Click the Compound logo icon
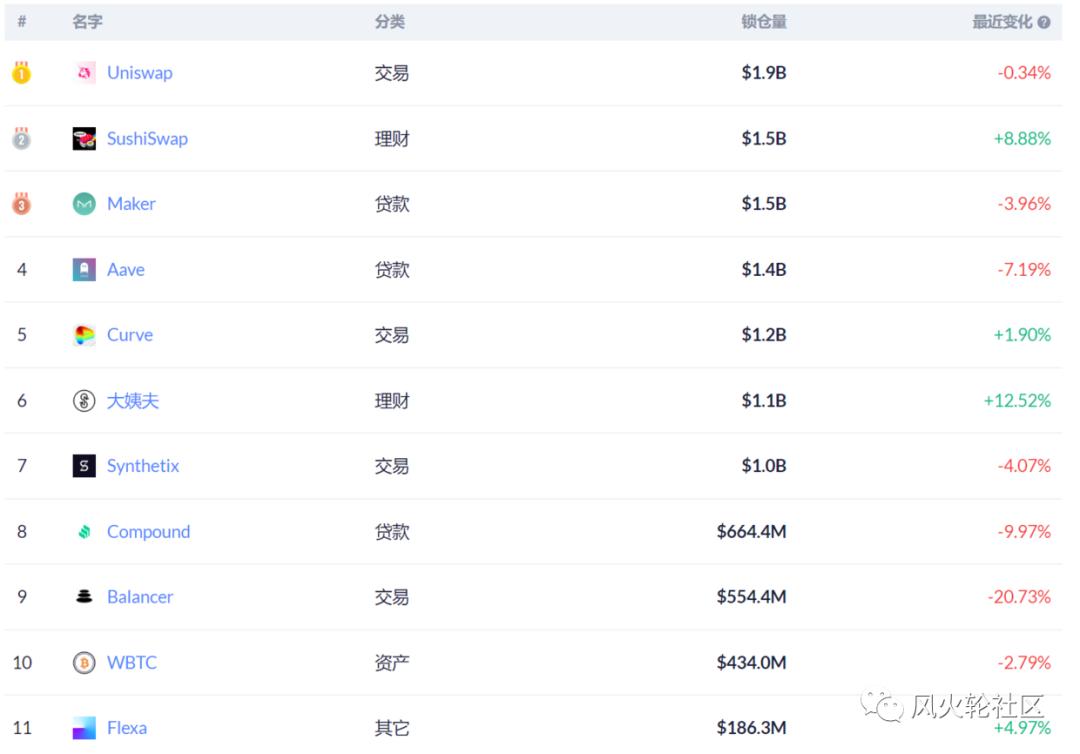 point(84,532)
